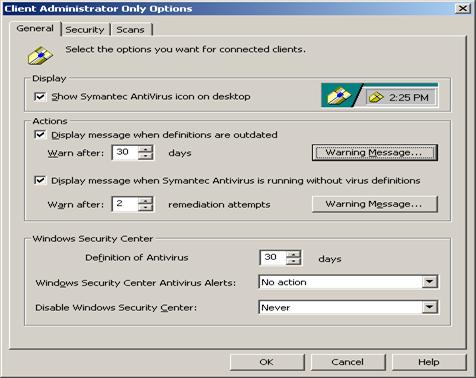Decrease Definition of Antivirus days value
The width and height of the screenshot is (476, 378).
293,261
